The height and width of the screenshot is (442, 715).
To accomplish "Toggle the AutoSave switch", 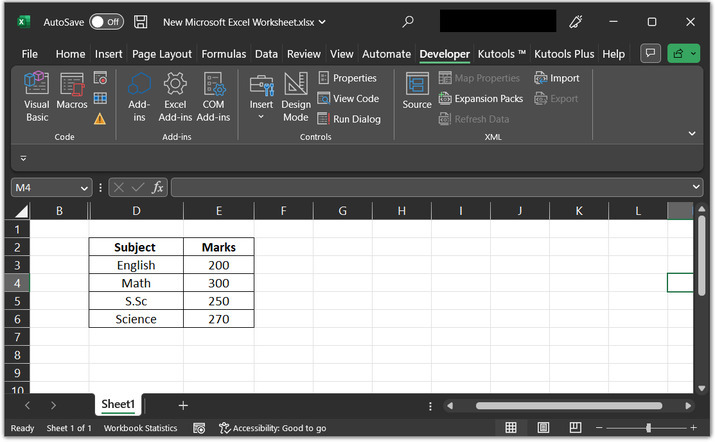I will coord(106,21).
